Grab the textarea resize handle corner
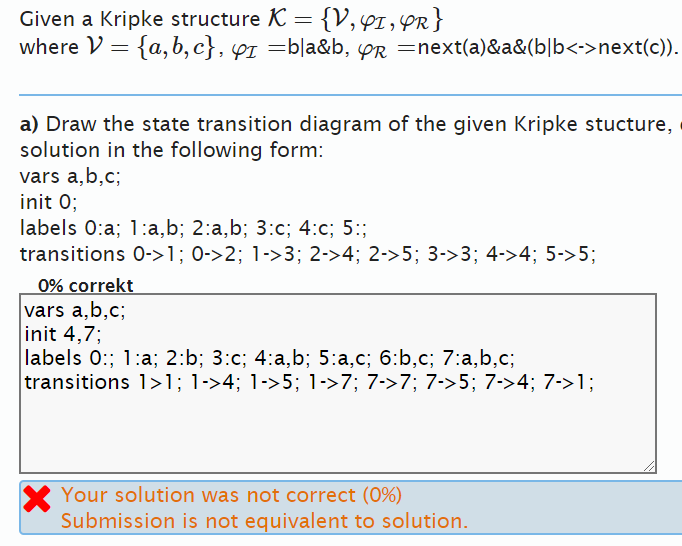Viewport: 682px width, 546px height. point(649,466)
